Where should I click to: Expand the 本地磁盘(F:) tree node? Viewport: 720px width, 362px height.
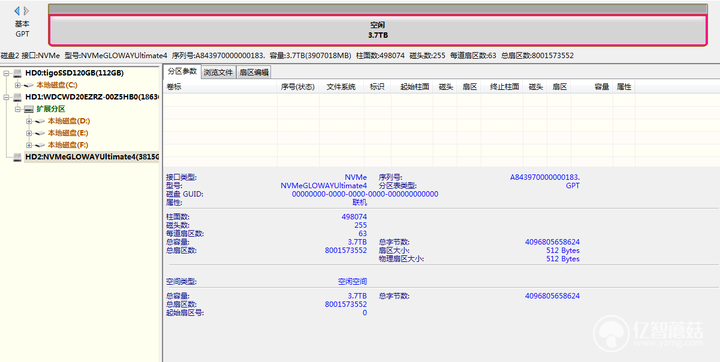(x=29, y=145)
